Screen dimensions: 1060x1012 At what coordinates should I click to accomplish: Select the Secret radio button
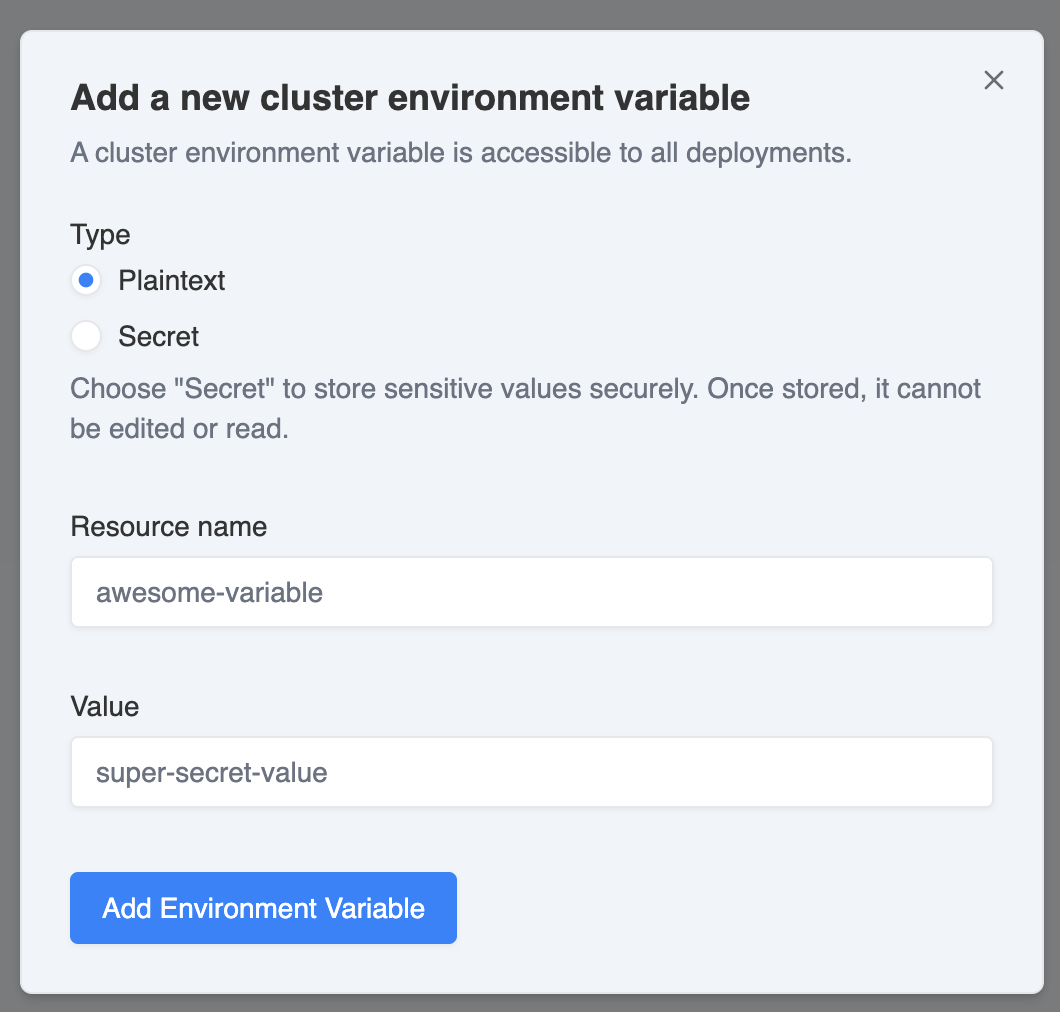click(86, 337)
